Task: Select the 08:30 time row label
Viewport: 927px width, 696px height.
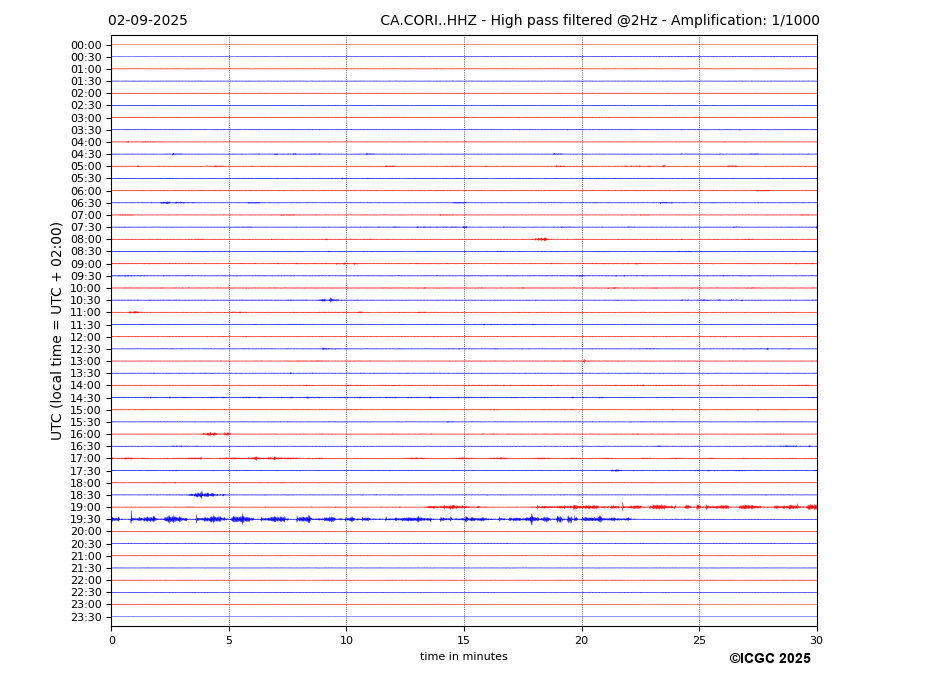Action: (86, 252)
